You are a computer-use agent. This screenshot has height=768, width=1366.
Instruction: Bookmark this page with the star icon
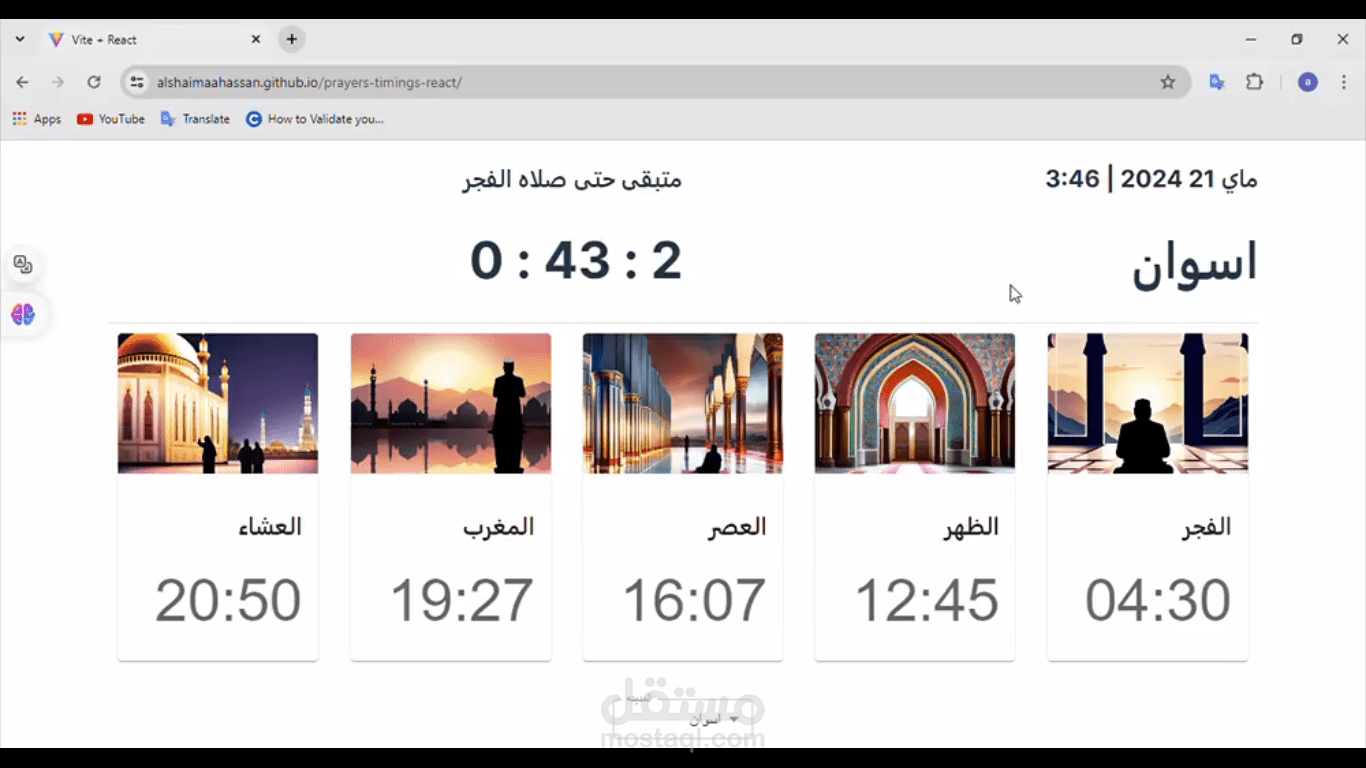(x=1167, y=82)
